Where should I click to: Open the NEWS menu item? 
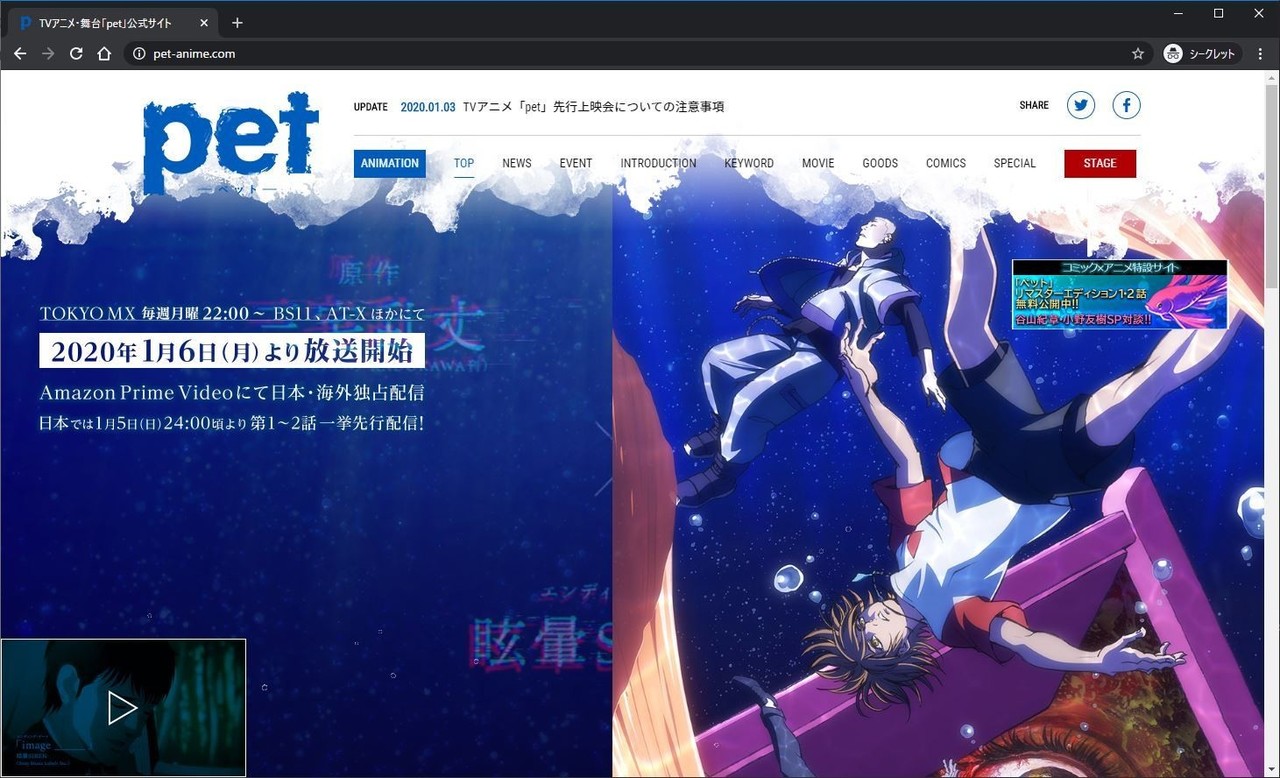[517, 163]
